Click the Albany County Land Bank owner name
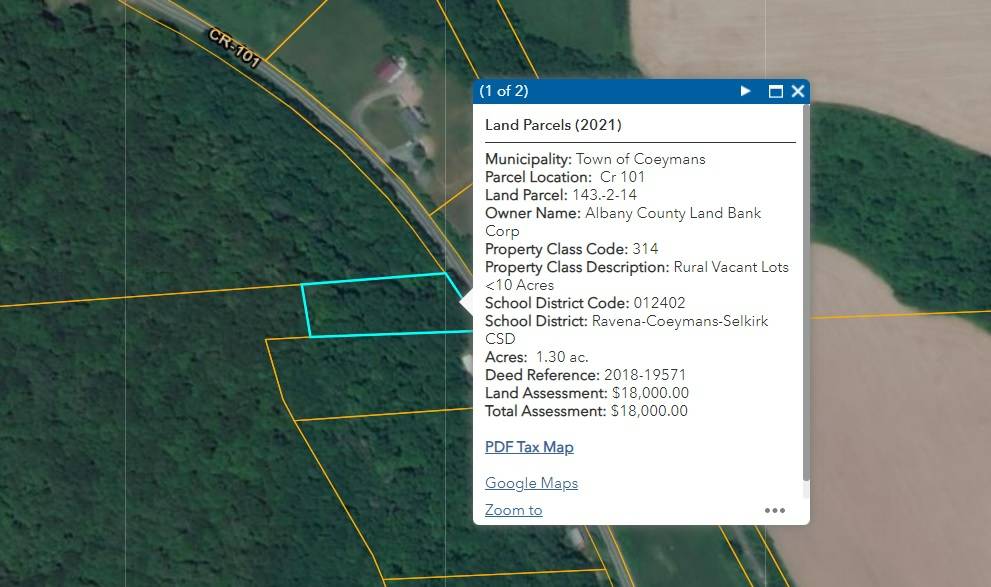 click(x=673, y=213)
